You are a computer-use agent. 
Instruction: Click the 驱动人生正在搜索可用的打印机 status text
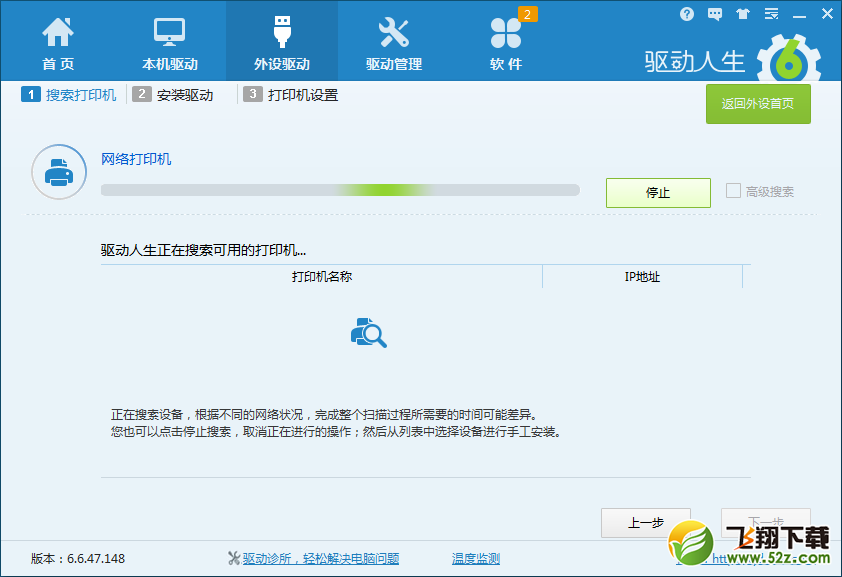pyautogui.click(x=203, y=250)
